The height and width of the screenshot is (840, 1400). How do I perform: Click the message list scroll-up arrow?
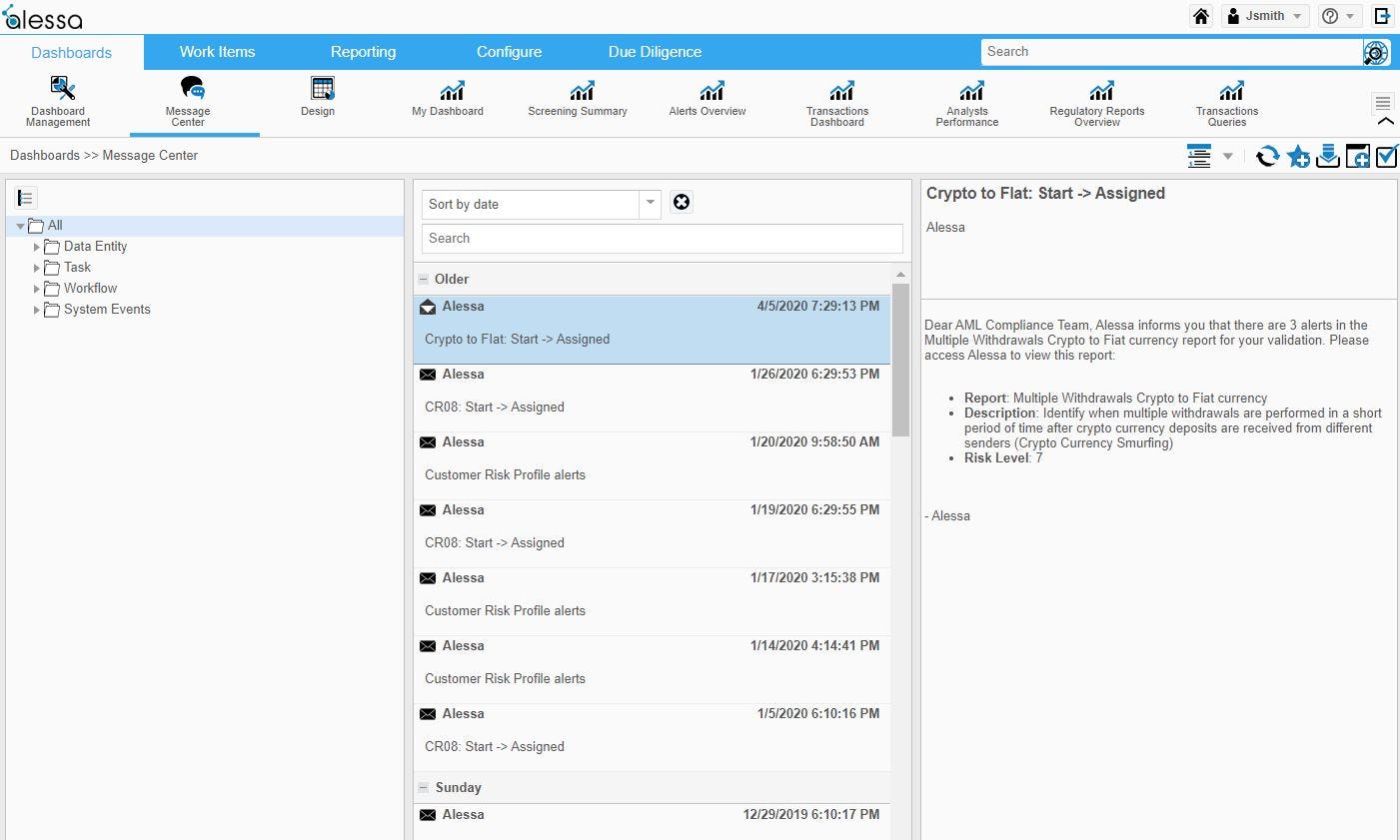pos(900,274)
